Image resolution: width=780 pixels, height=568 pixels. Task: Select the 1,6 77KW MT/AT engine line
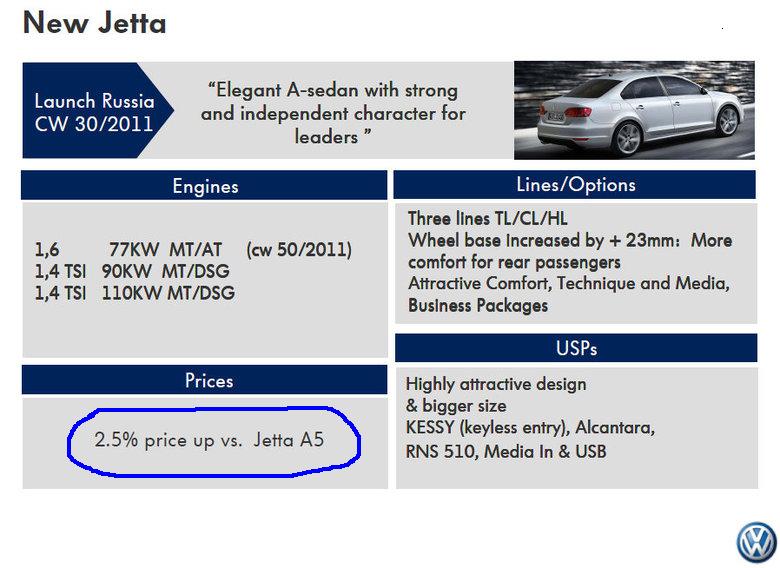tap(128, 249)
